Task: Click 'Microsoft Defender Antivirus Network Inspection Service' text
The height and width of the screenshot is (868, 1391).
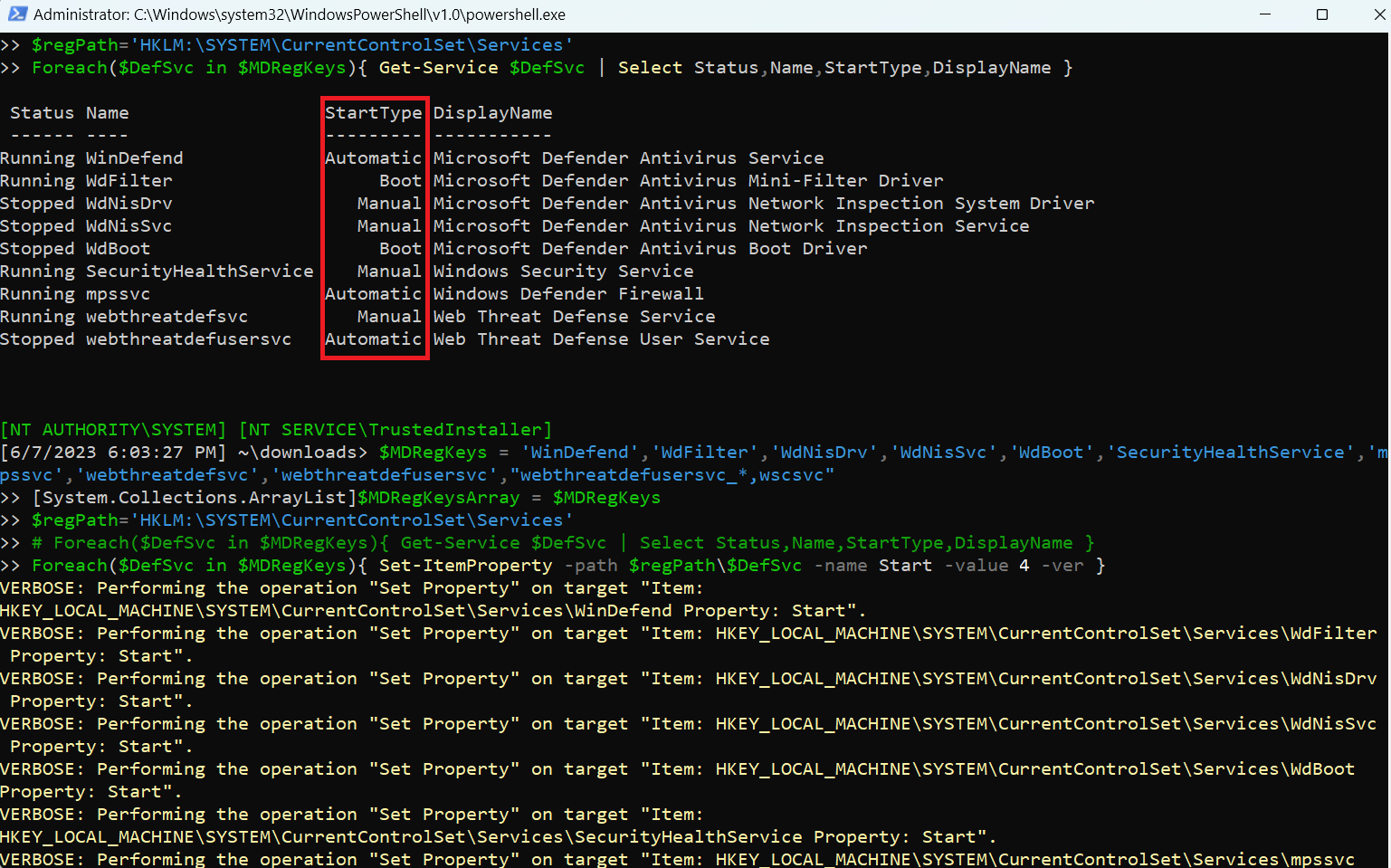Action: pos(732,226)
